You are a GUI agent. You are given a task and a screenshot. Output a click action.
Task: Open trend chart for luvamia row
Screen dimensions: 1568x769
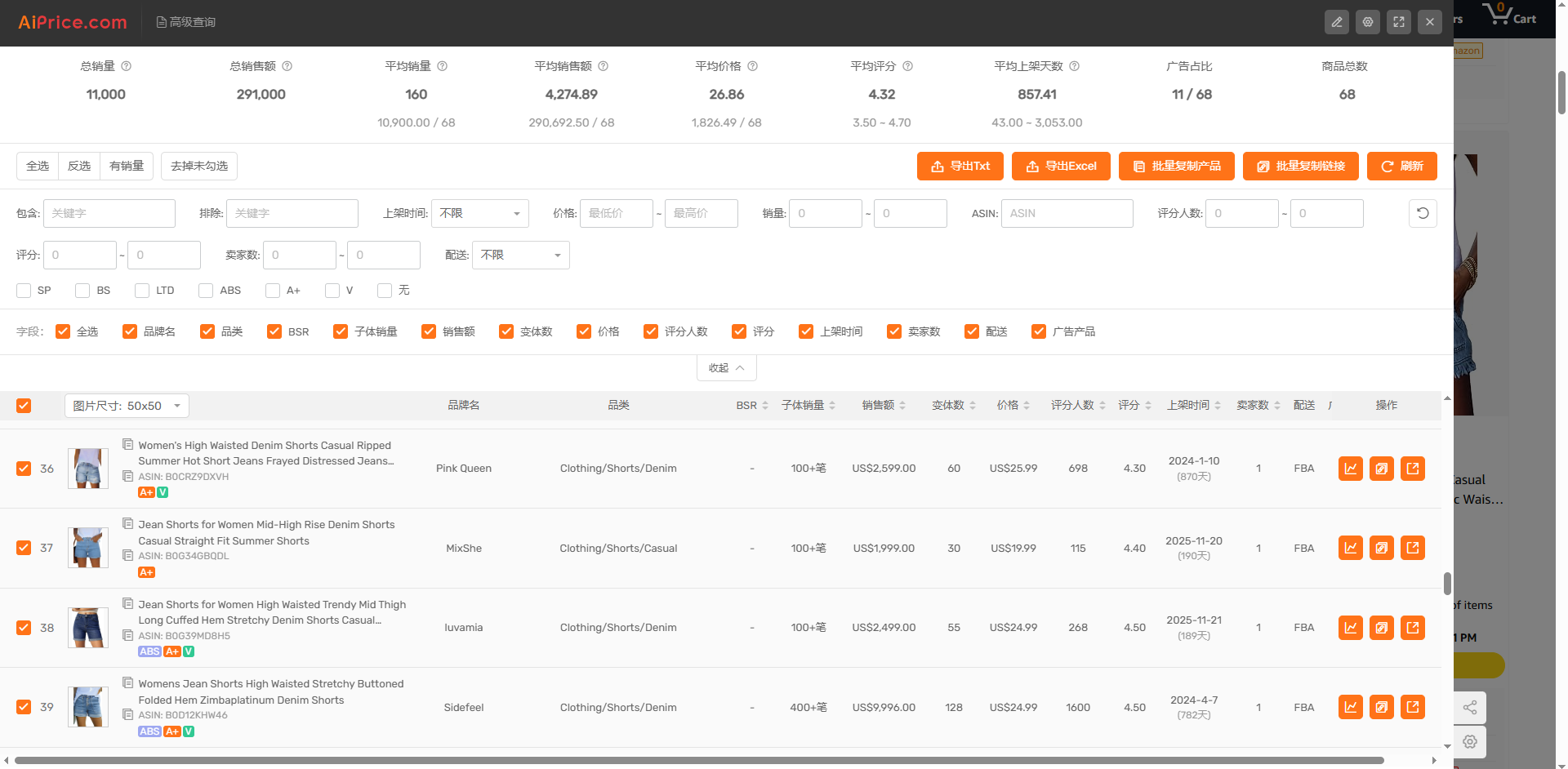coord(1351,628)
